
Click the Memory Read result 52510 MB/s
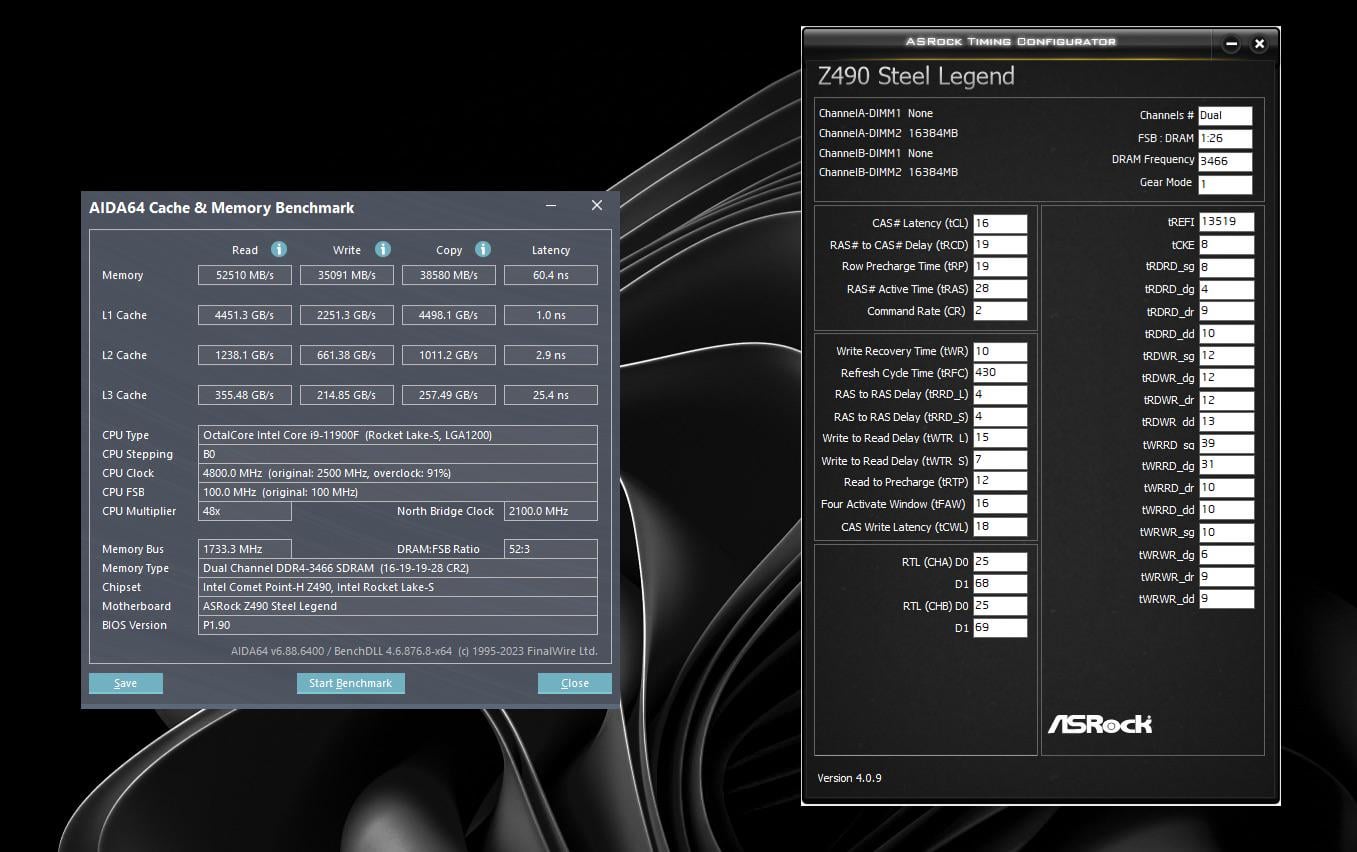point(245,275)
